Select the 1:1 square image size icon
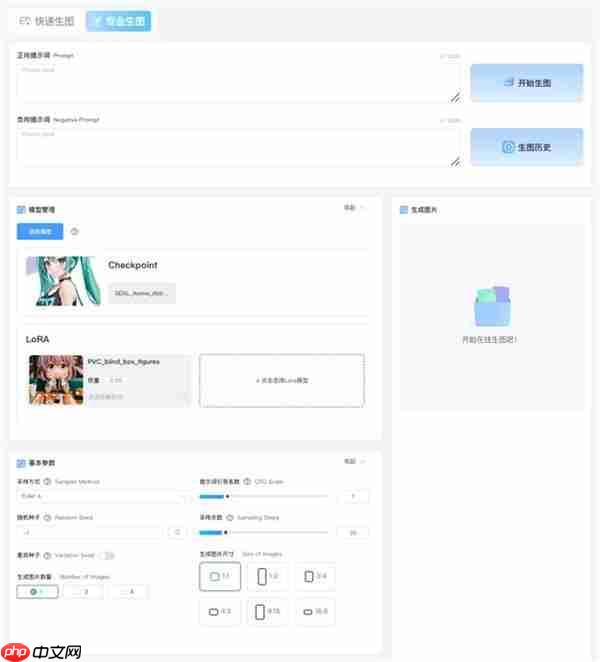The image size is (600, 662). [x=219, y=576]
